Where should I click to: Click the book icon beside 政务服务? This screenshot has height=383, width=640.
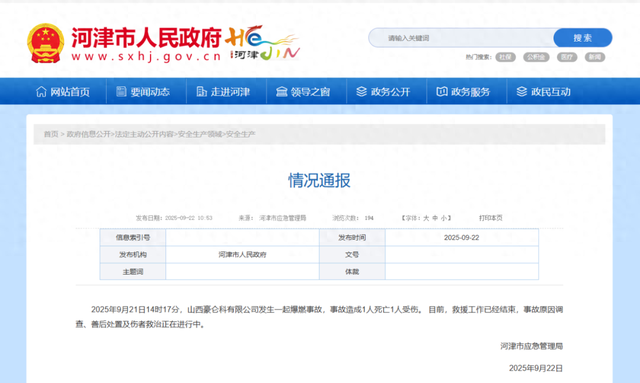click(442, 91)
